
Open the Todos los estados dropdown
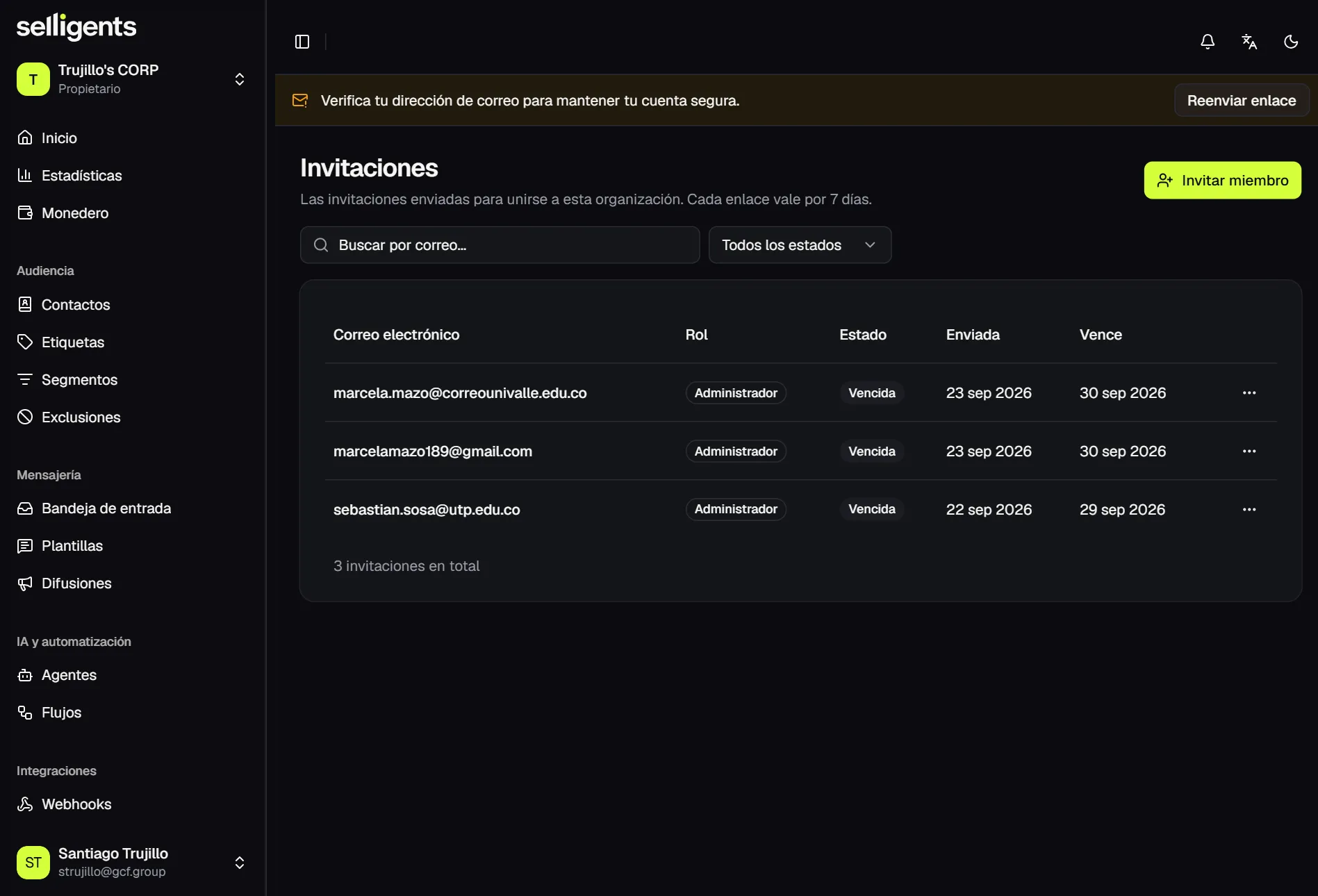(x=800, y=245)
